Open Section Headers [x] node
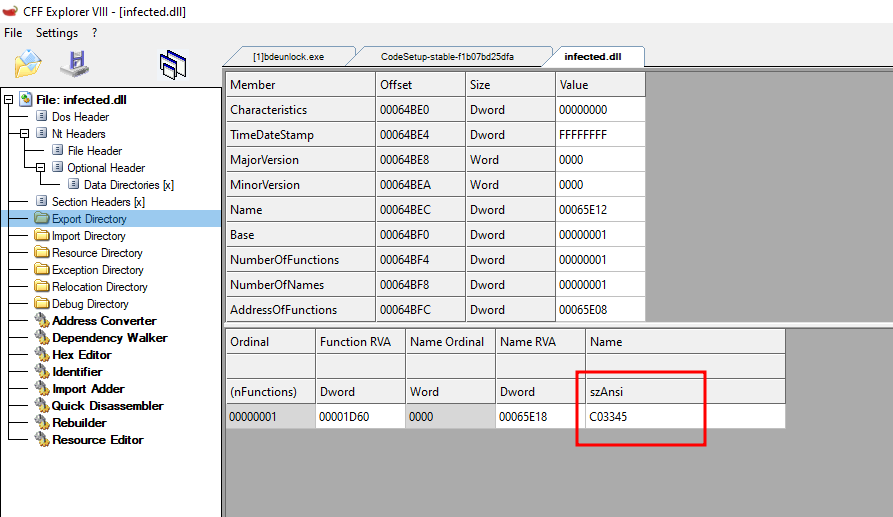This screenshot has height=517, width=893. tap(98, 202)
